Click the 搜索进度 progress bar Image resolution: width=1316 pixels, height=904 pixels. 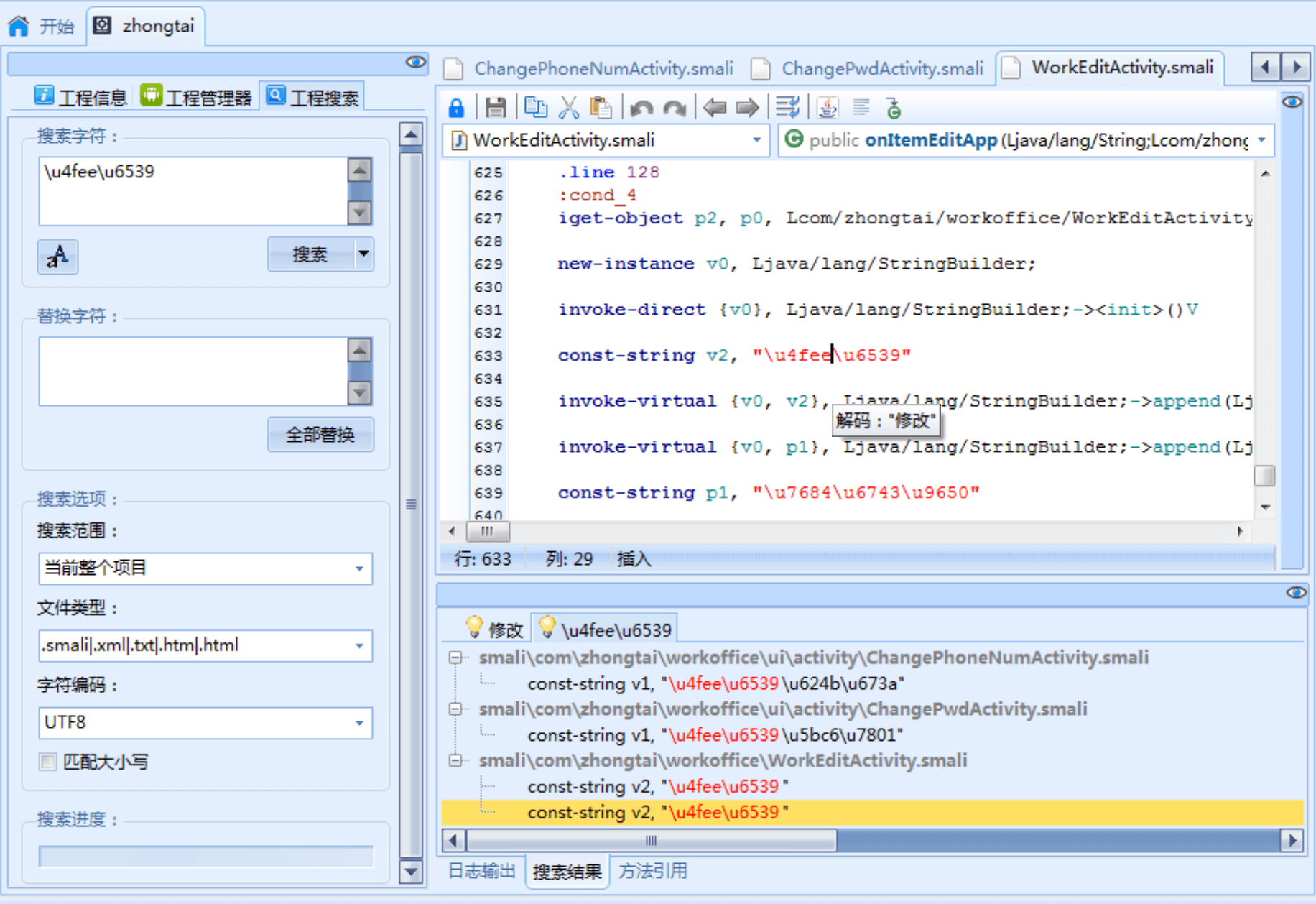(206, 857)
